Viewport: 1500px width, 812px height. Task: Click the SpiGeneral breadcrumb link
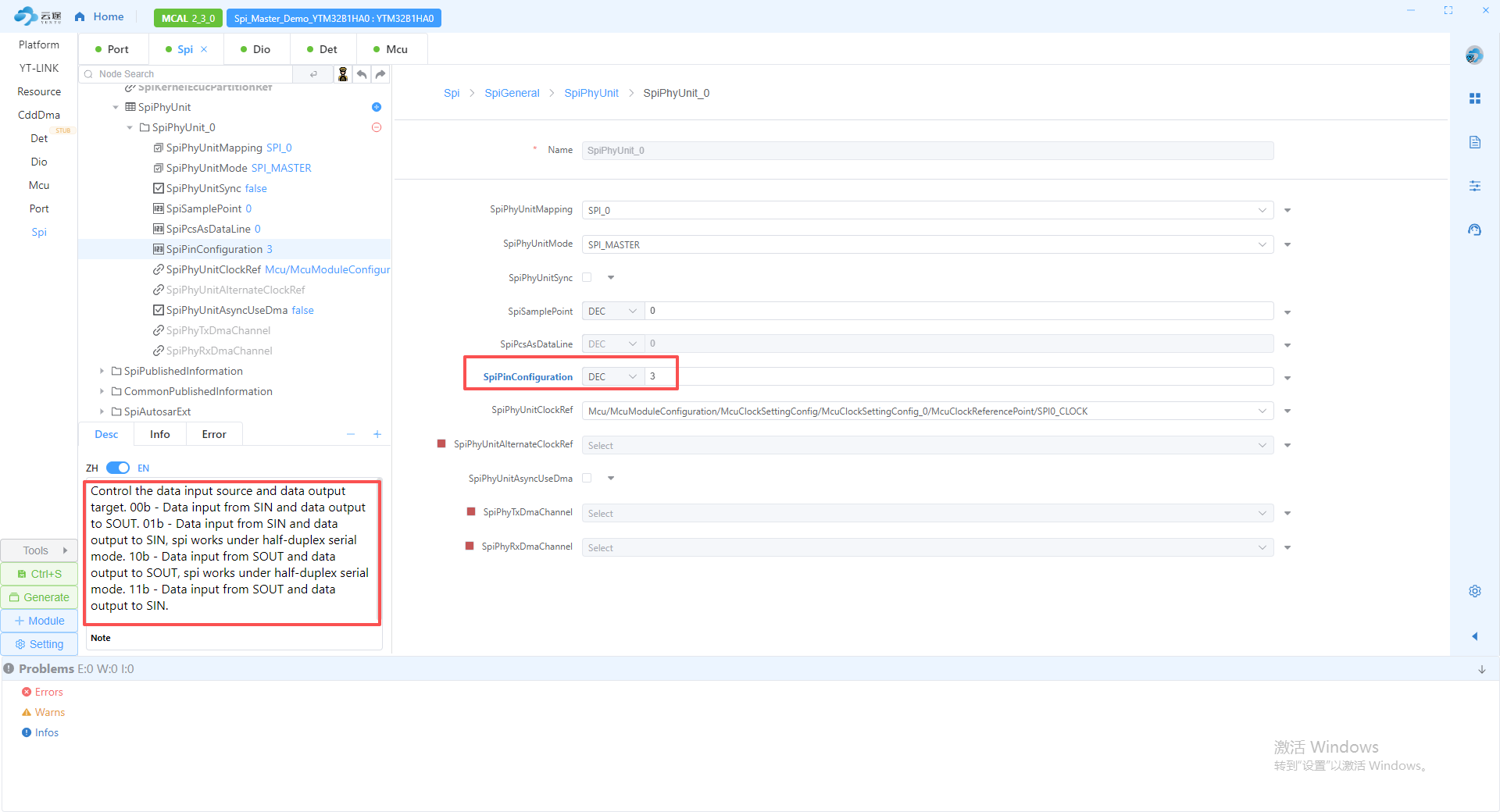pyautogui.click(x=512, y=93)
